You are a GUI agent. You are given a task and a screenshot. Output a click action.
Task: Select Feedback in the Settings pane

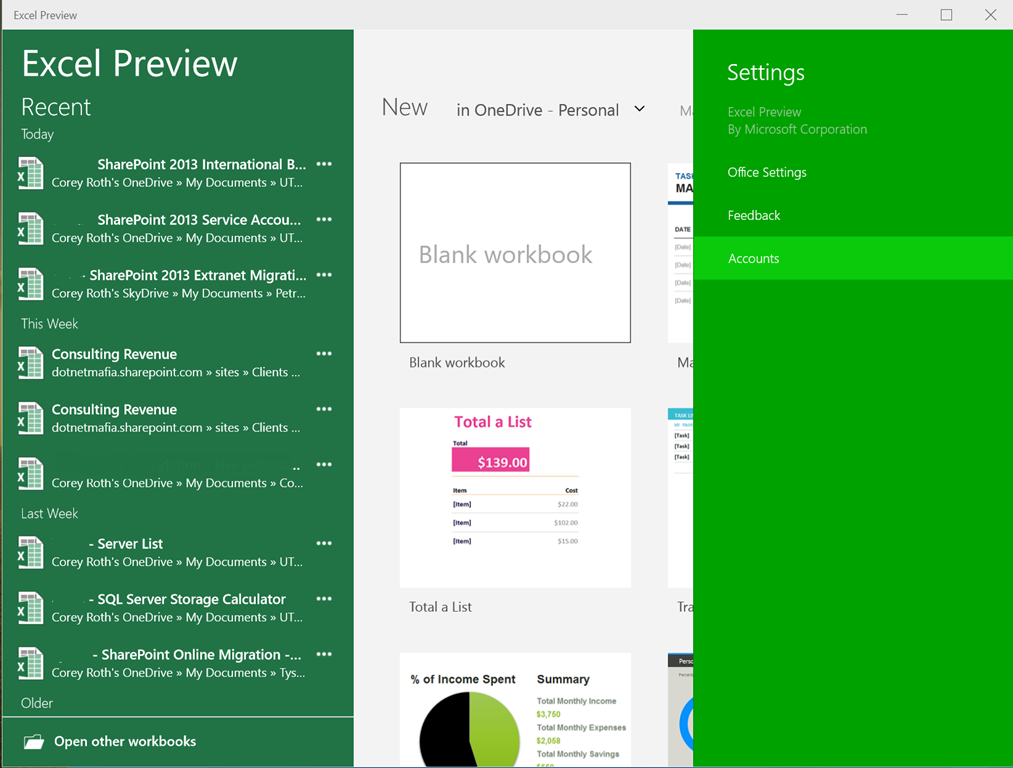pyautogui.click(x=754, y=215)
